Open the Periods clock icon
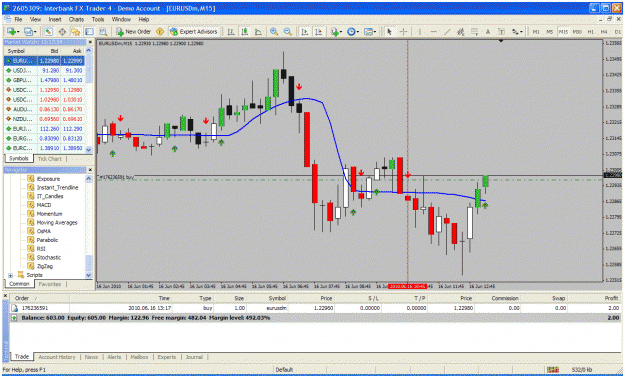Image resolution: width=625 pixels, height=376 pixels. (351, 31)
